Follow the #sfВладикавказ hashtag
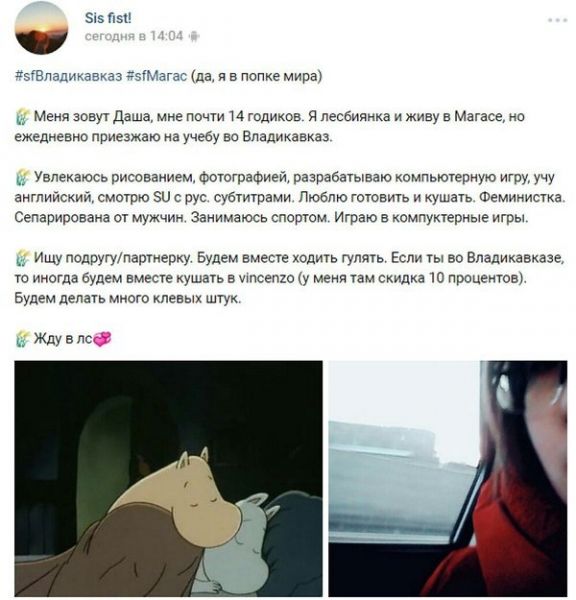This screenshot has width=576, height=600. point(68,76)
